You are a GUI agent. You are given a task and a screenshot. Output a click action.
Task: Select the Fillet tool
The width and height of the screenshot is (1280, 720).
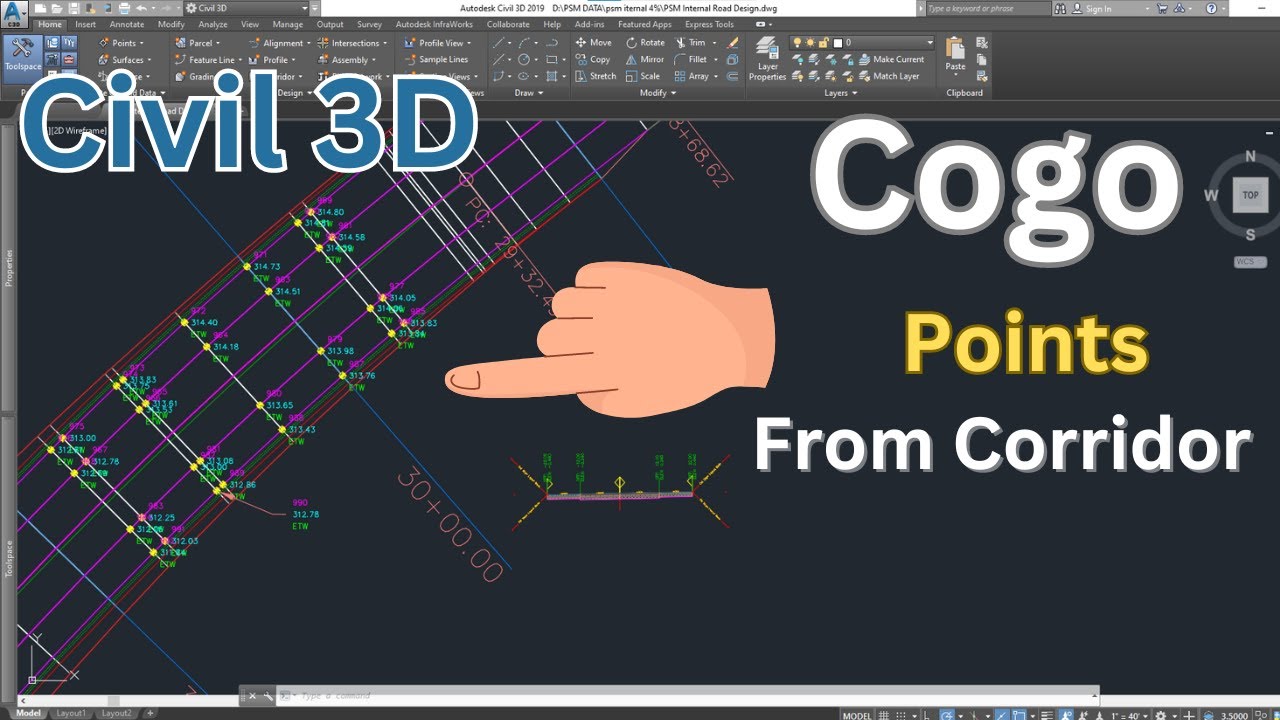691,59
